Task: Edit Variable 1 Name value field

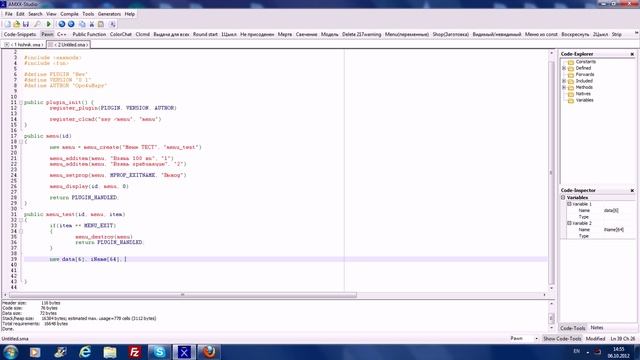Action: tap(618, 211)
